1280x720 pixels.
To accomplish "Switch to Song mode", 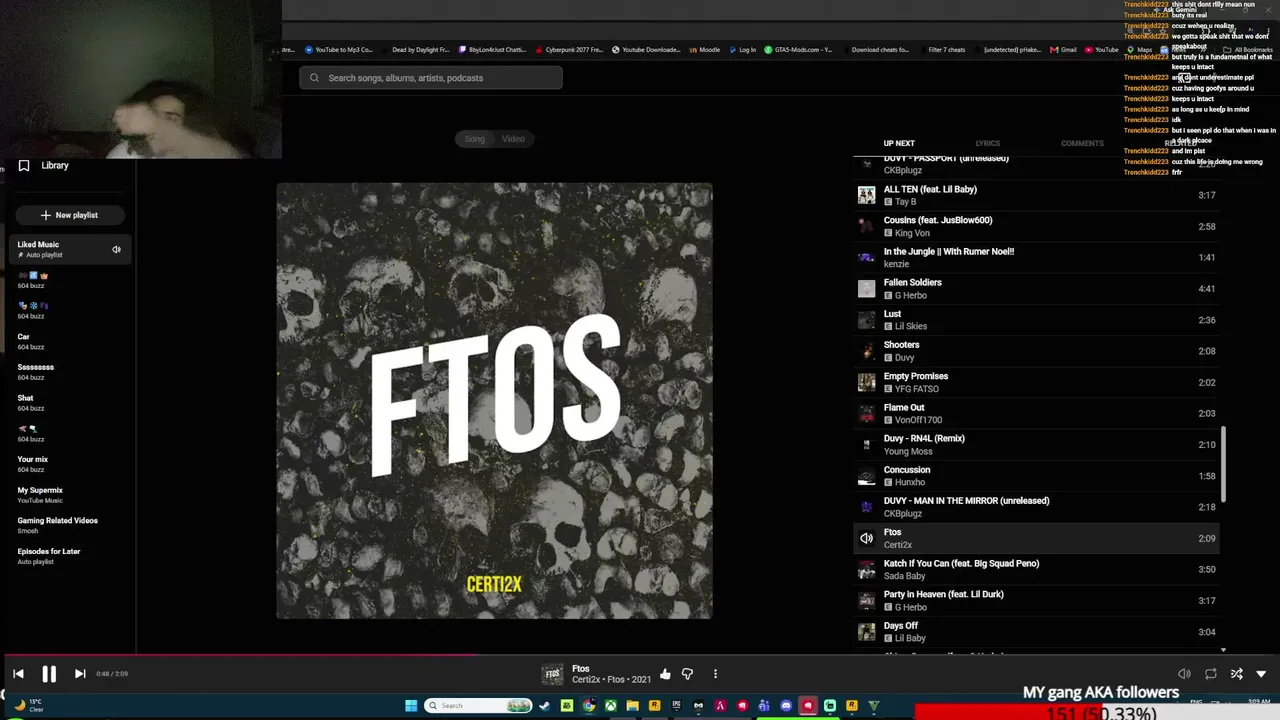I will click(475, 139).
